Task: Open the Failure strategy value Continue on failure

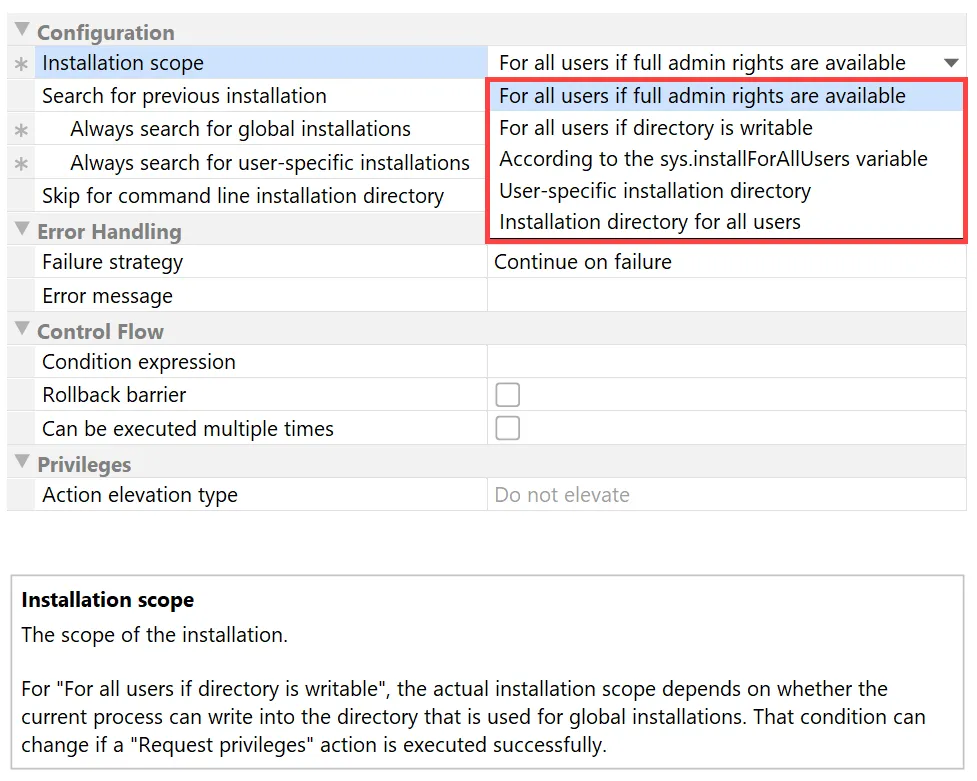Action: [x=583, y=262]
